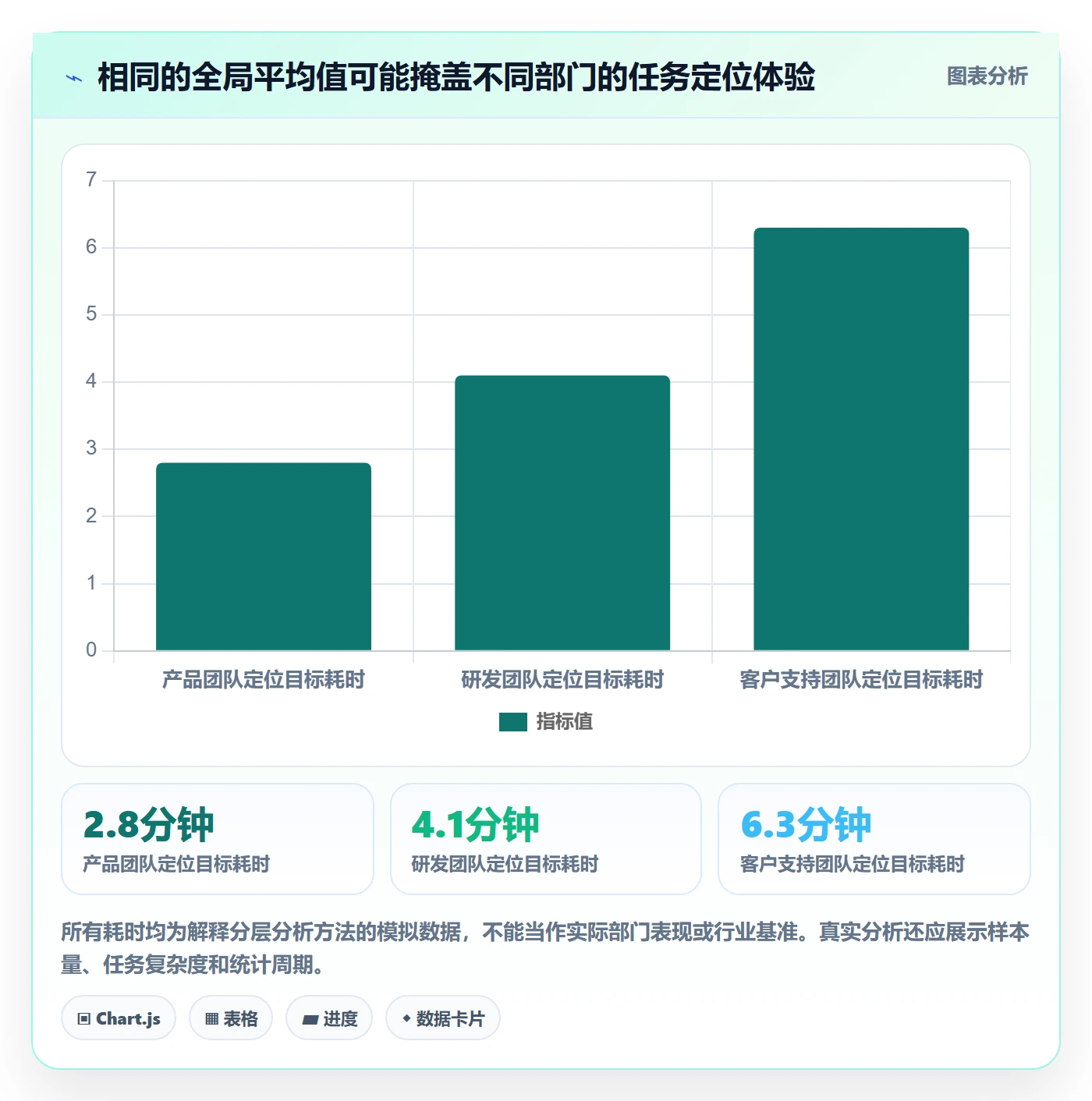The height and width of the screenshot is (1101, 1092).
Task: Click the 产品团队定位目标耗时 x-axis label
Action: (x=264, y=680)
